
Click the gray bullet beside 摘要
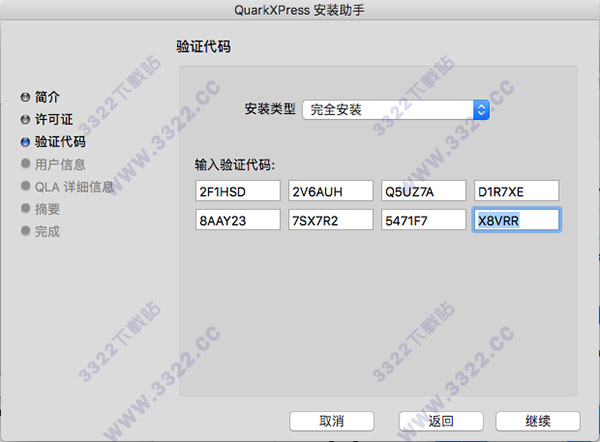coord(25,208)
